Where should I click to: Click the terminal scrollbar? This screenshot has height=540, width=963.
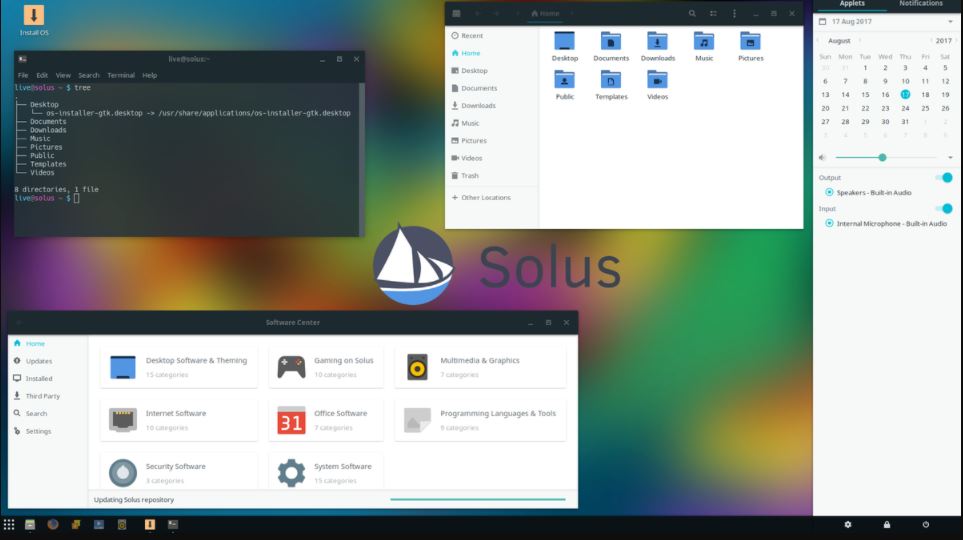[362, 160]
